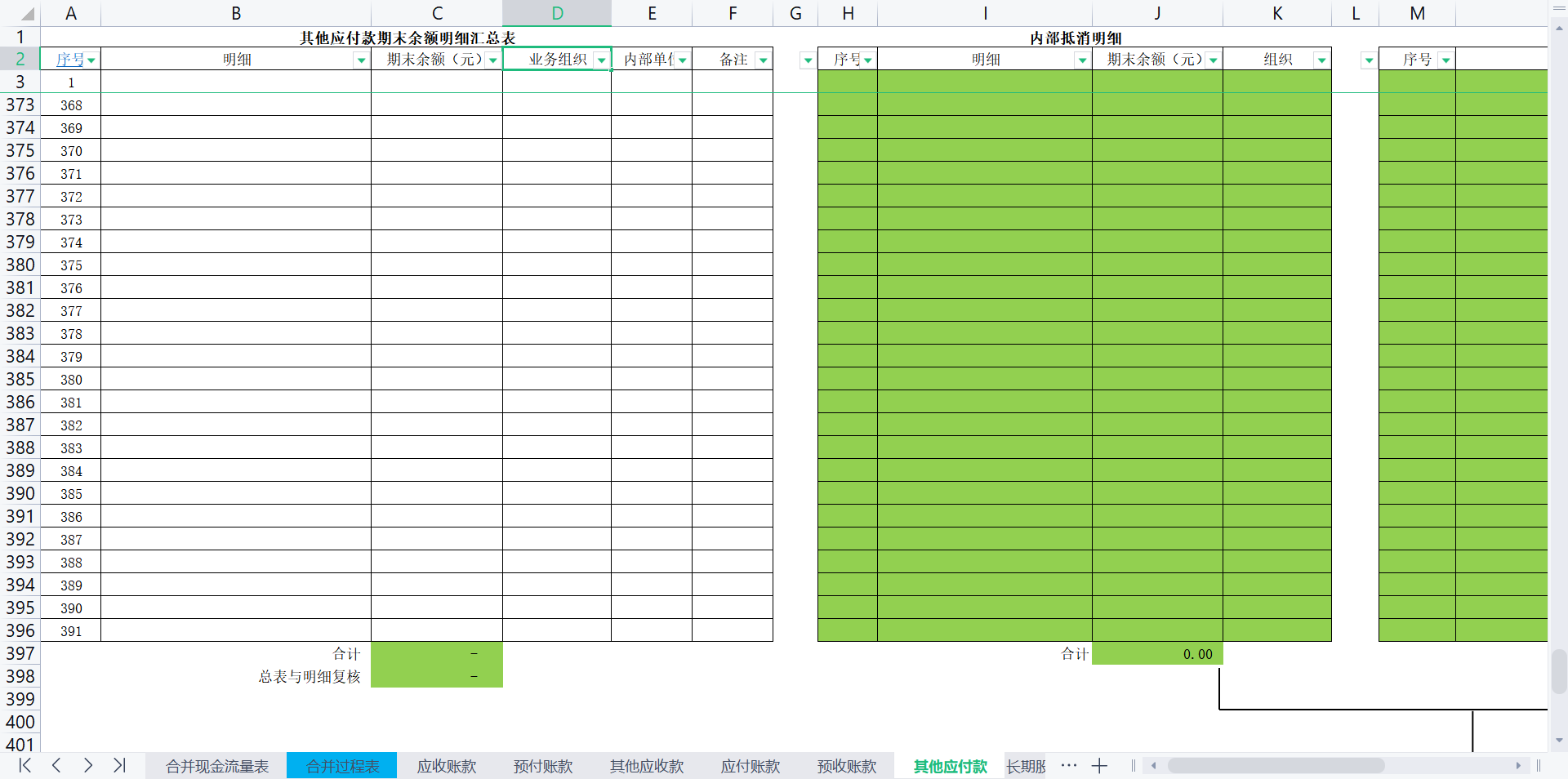Switch to the 应收账款 sheet tab
The image size is (1568, 779).
click(445, 766)
